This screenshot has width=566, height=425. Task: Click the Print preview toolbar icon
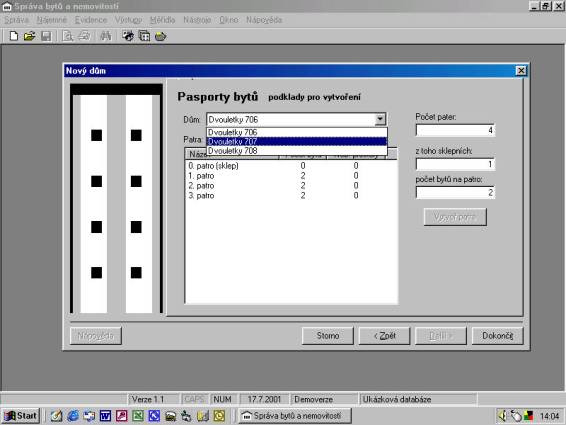68,36
